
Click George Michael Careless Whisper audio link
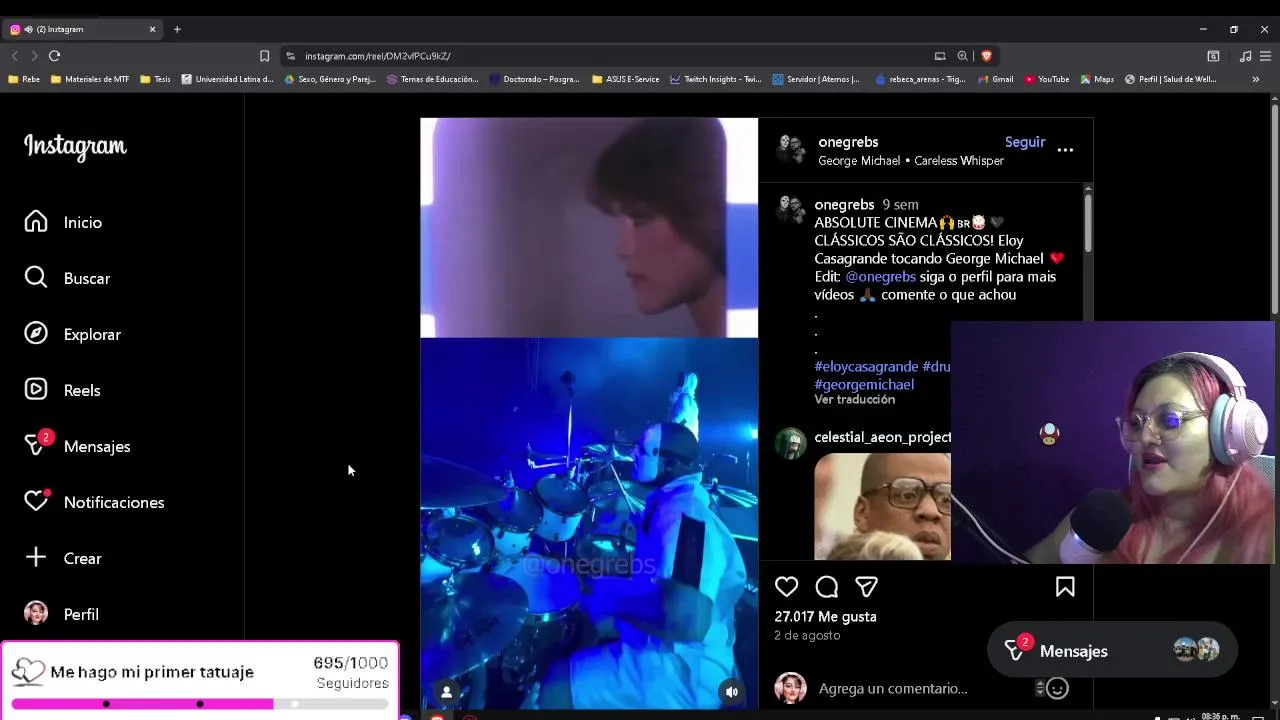pyautogui.click(x=911, y=160)
